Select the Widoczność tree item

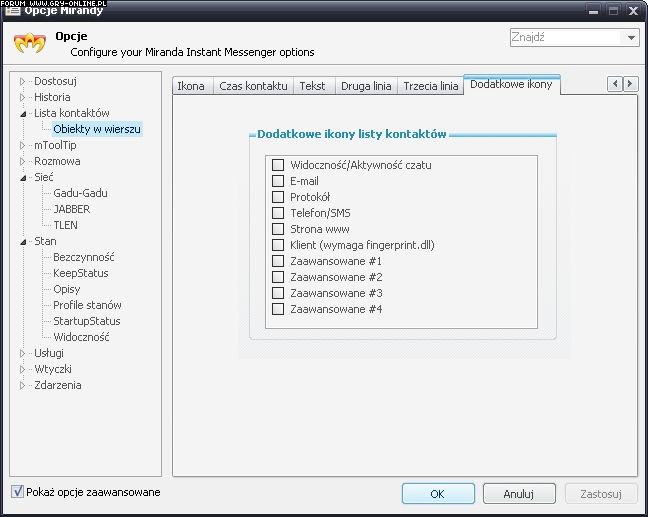point(81,337)
